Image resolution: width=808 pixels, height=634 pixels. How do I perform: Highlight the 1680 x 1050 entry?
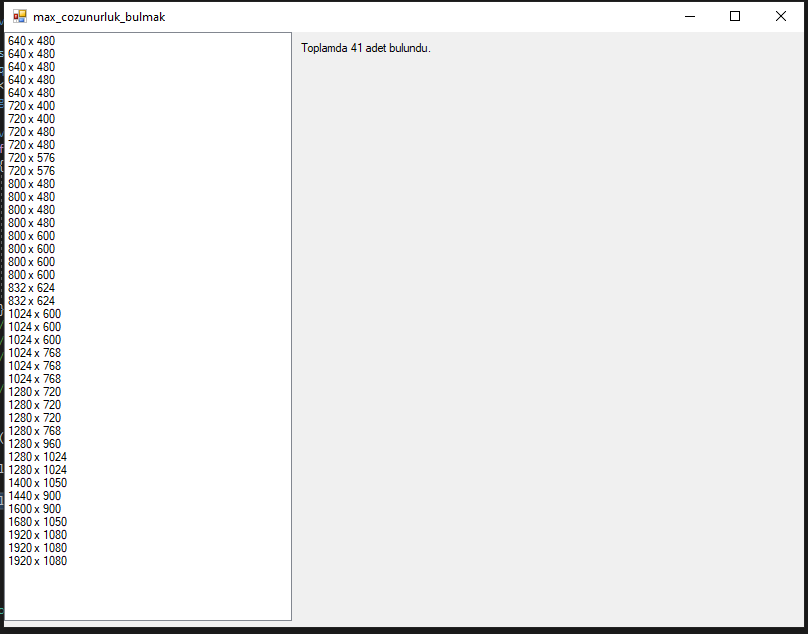38,522
